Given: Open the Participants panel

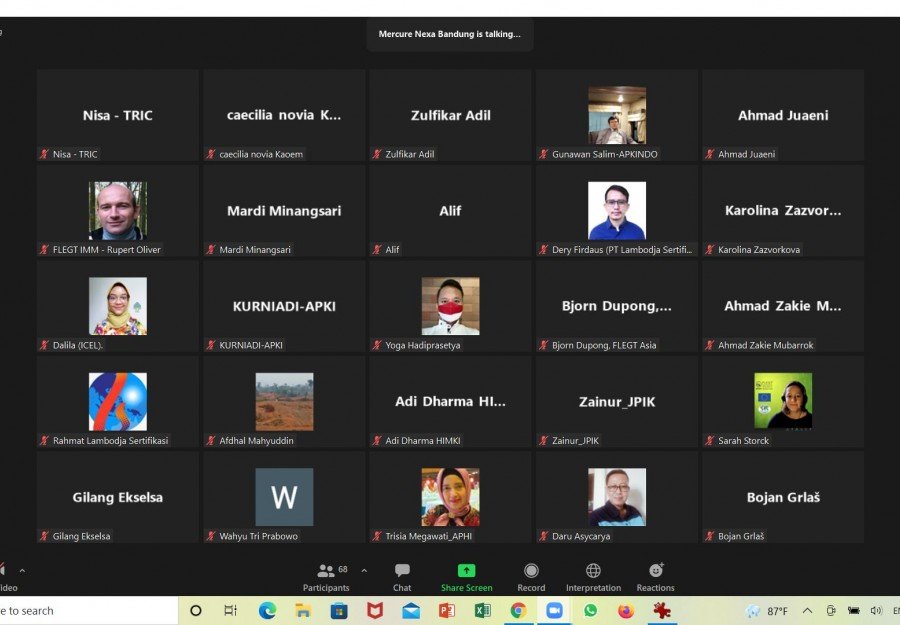Looking at the screenshot, I should coord(326,576).
